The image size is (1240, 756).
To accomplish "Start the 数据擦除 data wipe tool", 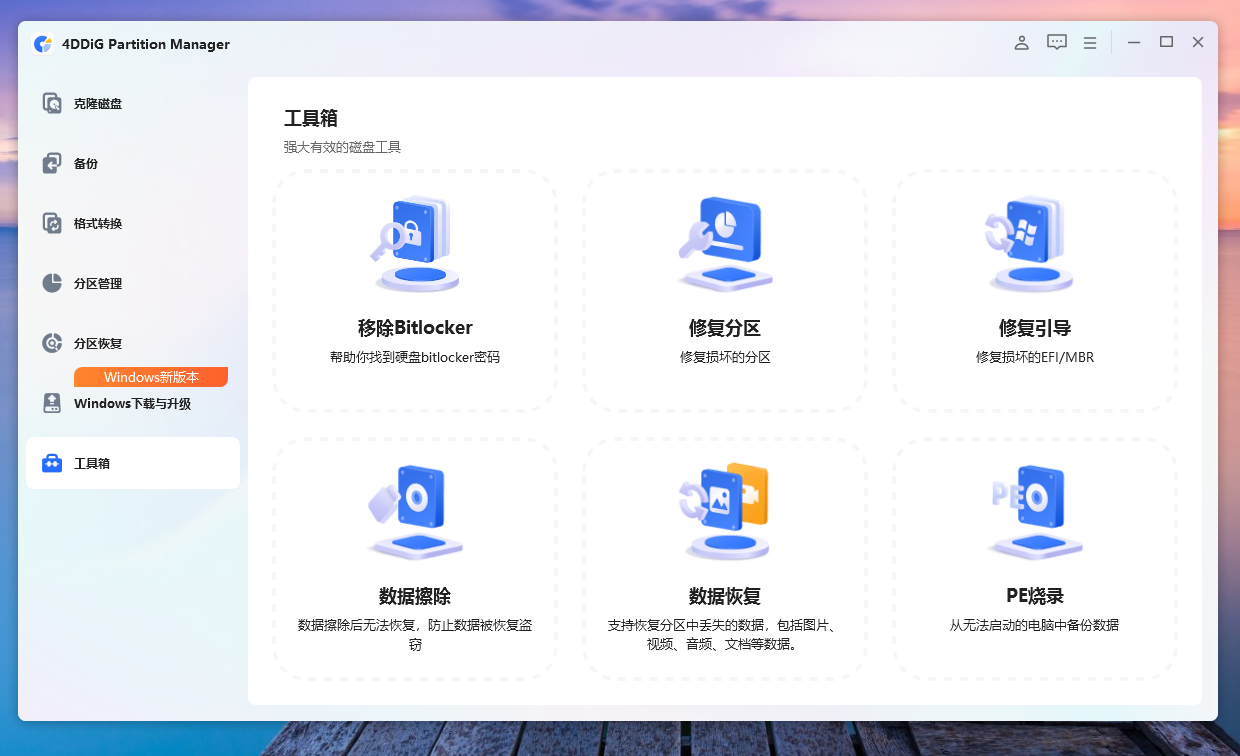I will tap(415, 560).
